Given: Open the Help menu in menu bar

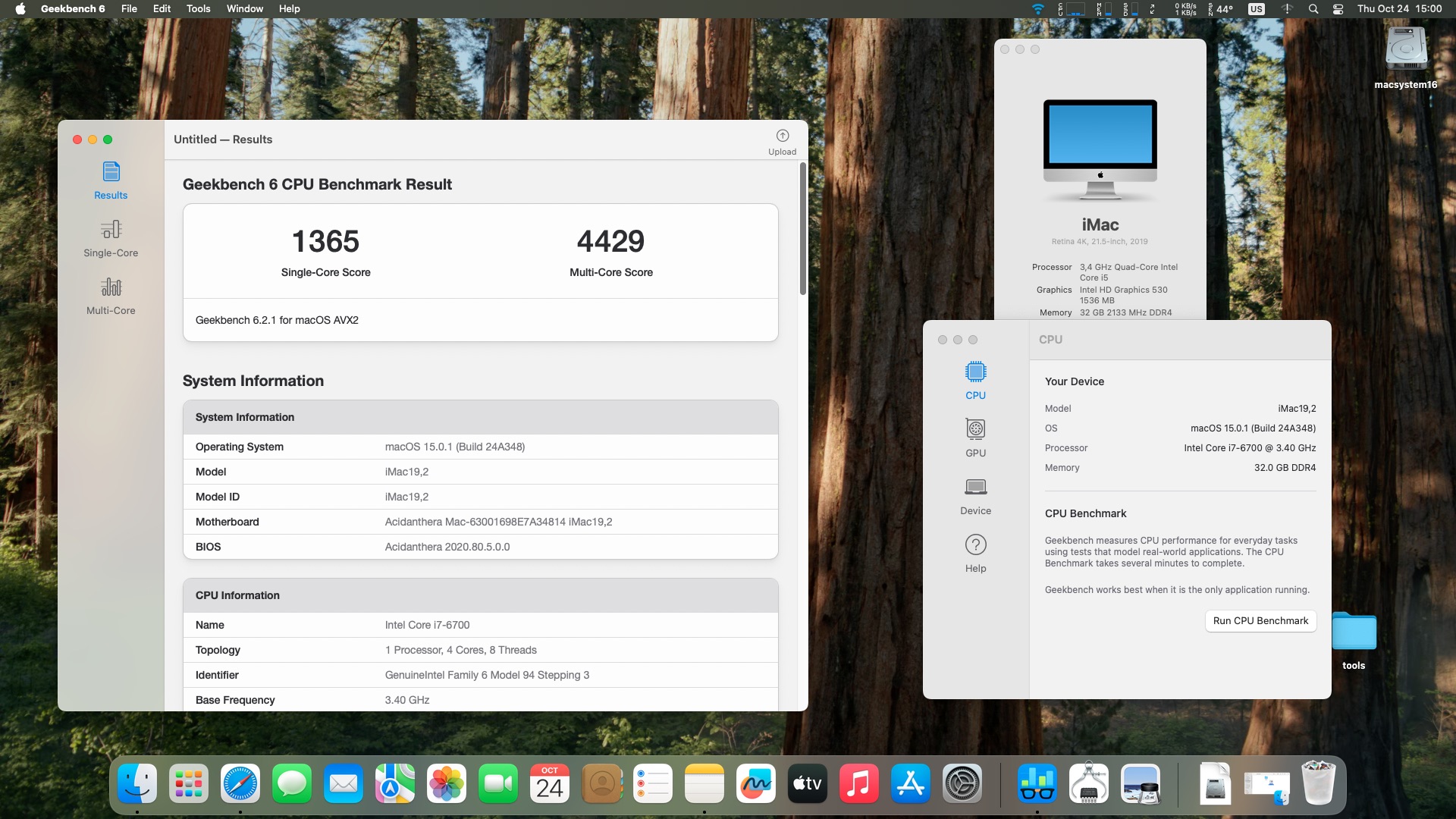Looking at the screenshot, I should [x=289, y=9].
